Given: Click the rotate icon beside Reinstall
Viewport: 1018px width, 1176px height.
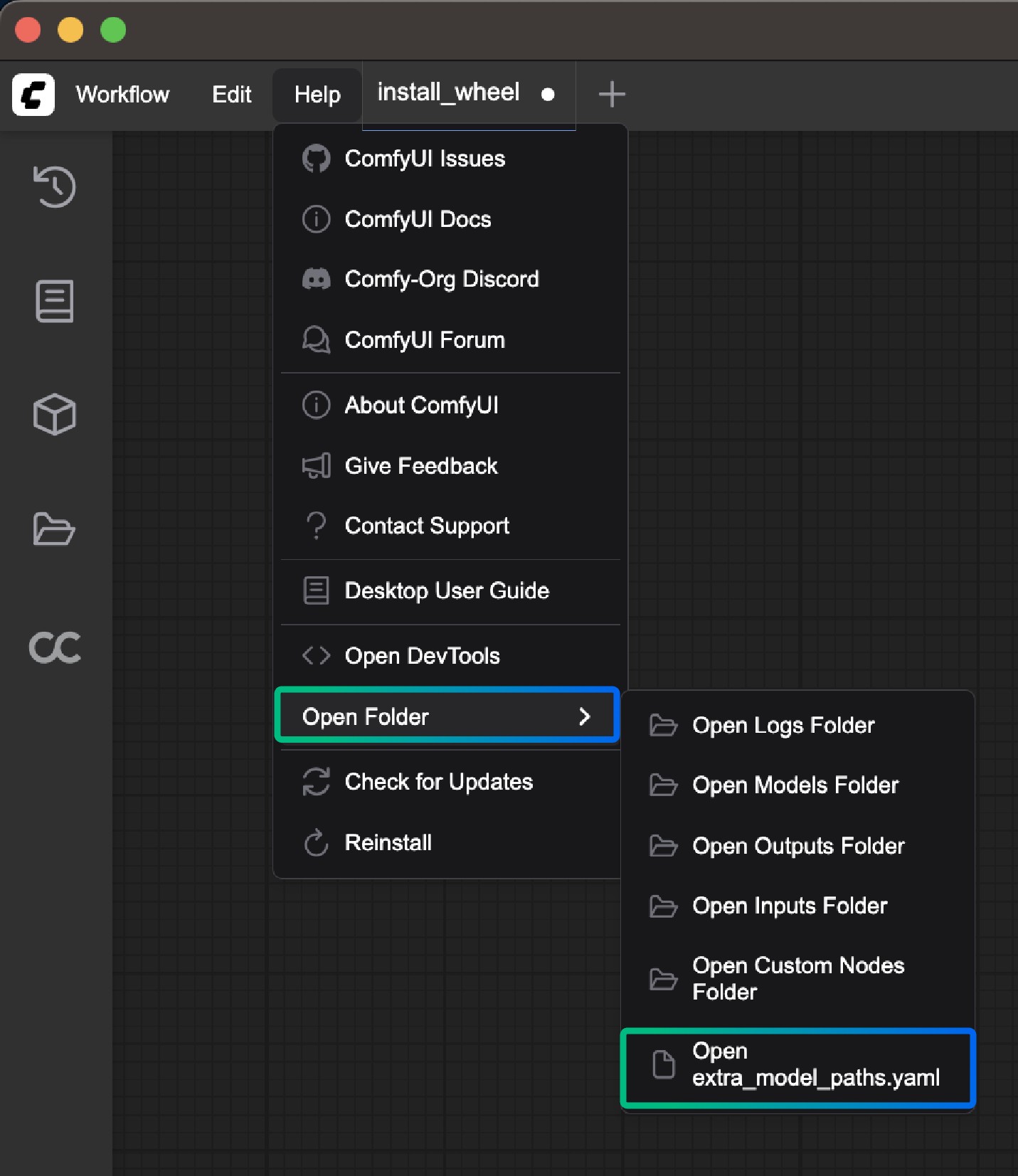Looking at the screenshot, I should coord(316,843).
